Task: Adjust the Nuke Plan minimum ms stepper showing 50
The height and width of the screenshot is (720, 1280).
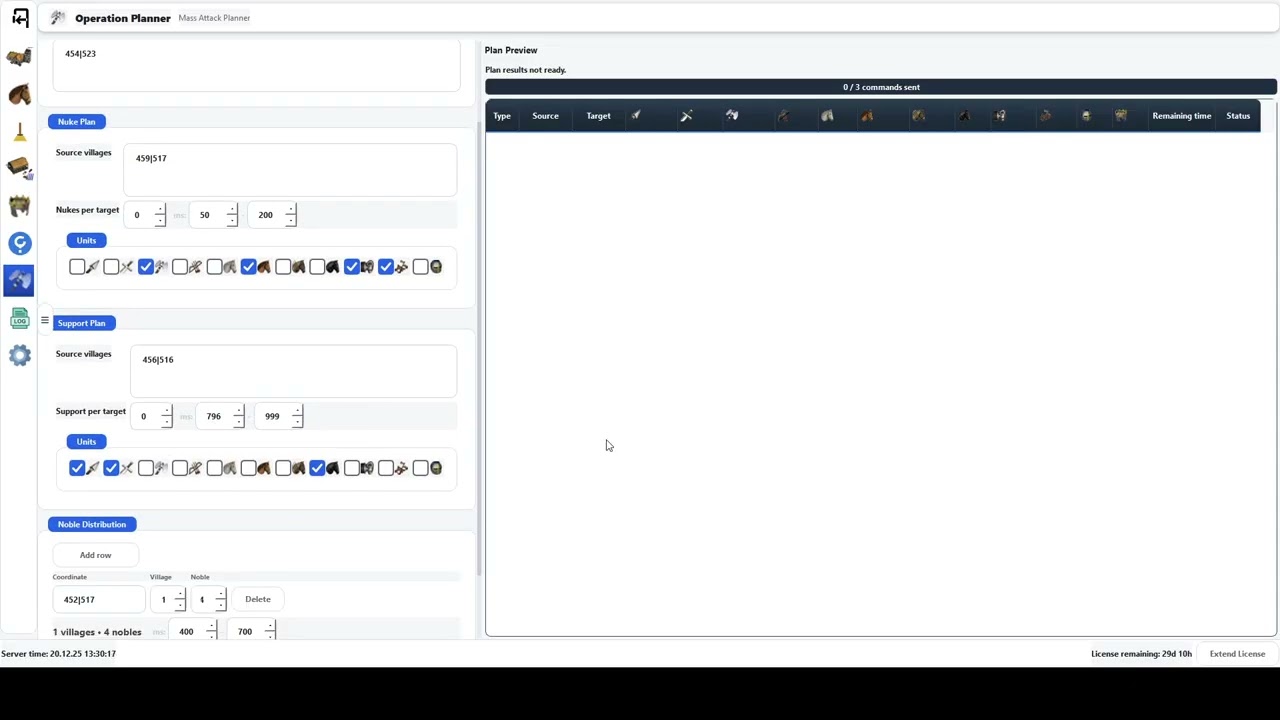Action: (214, 215)
